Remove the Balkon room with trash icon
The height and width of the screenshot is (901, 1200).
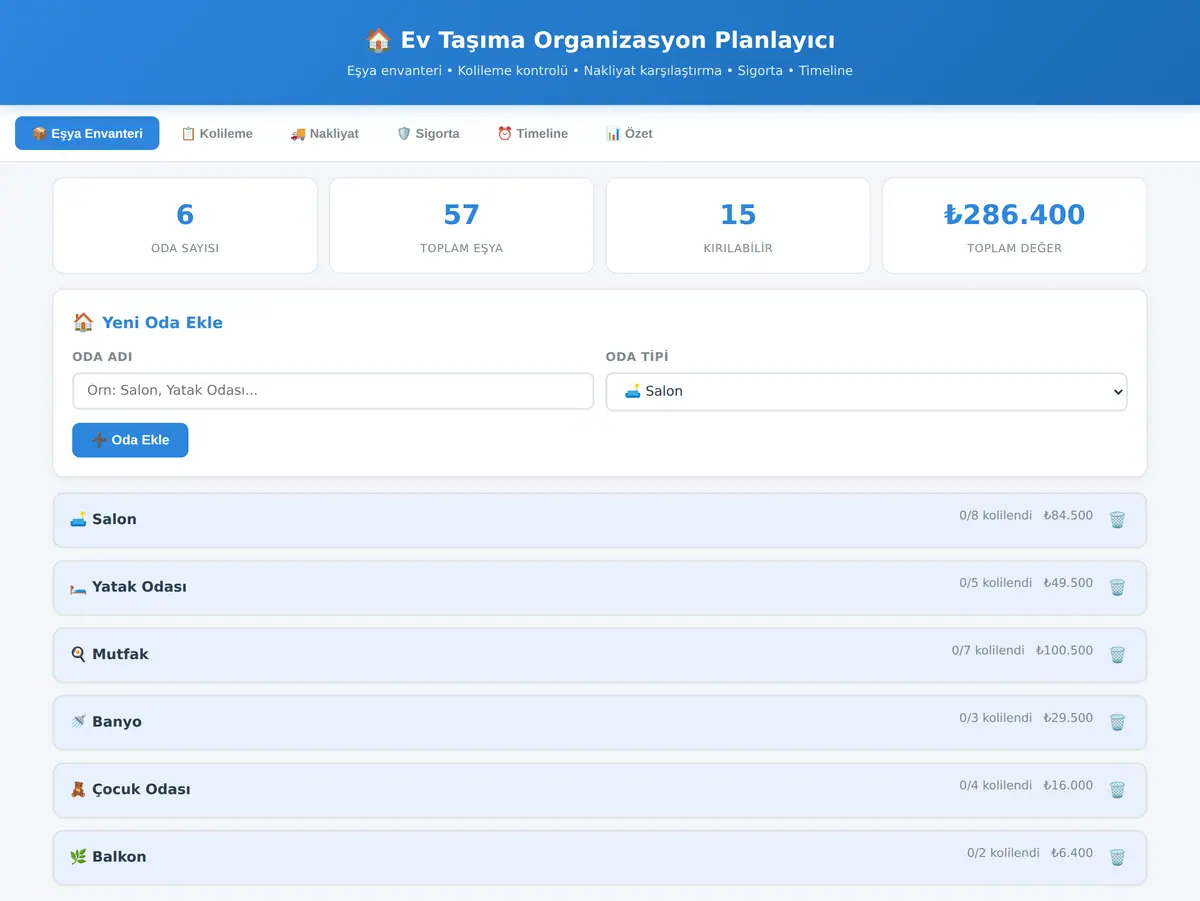click(1117, 857)
